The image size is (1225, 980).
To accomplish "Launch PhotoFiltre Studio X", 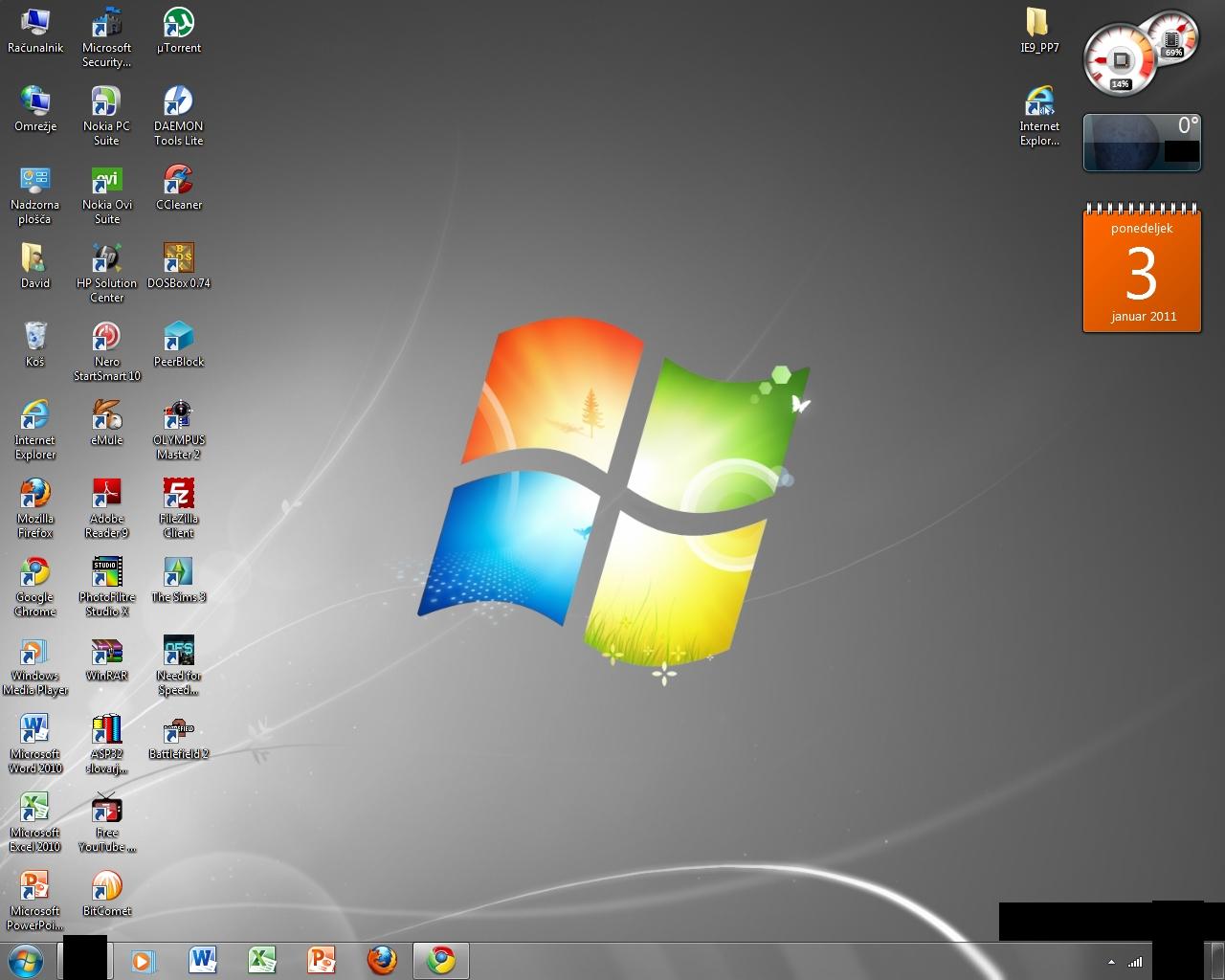I will coord(106,588).
